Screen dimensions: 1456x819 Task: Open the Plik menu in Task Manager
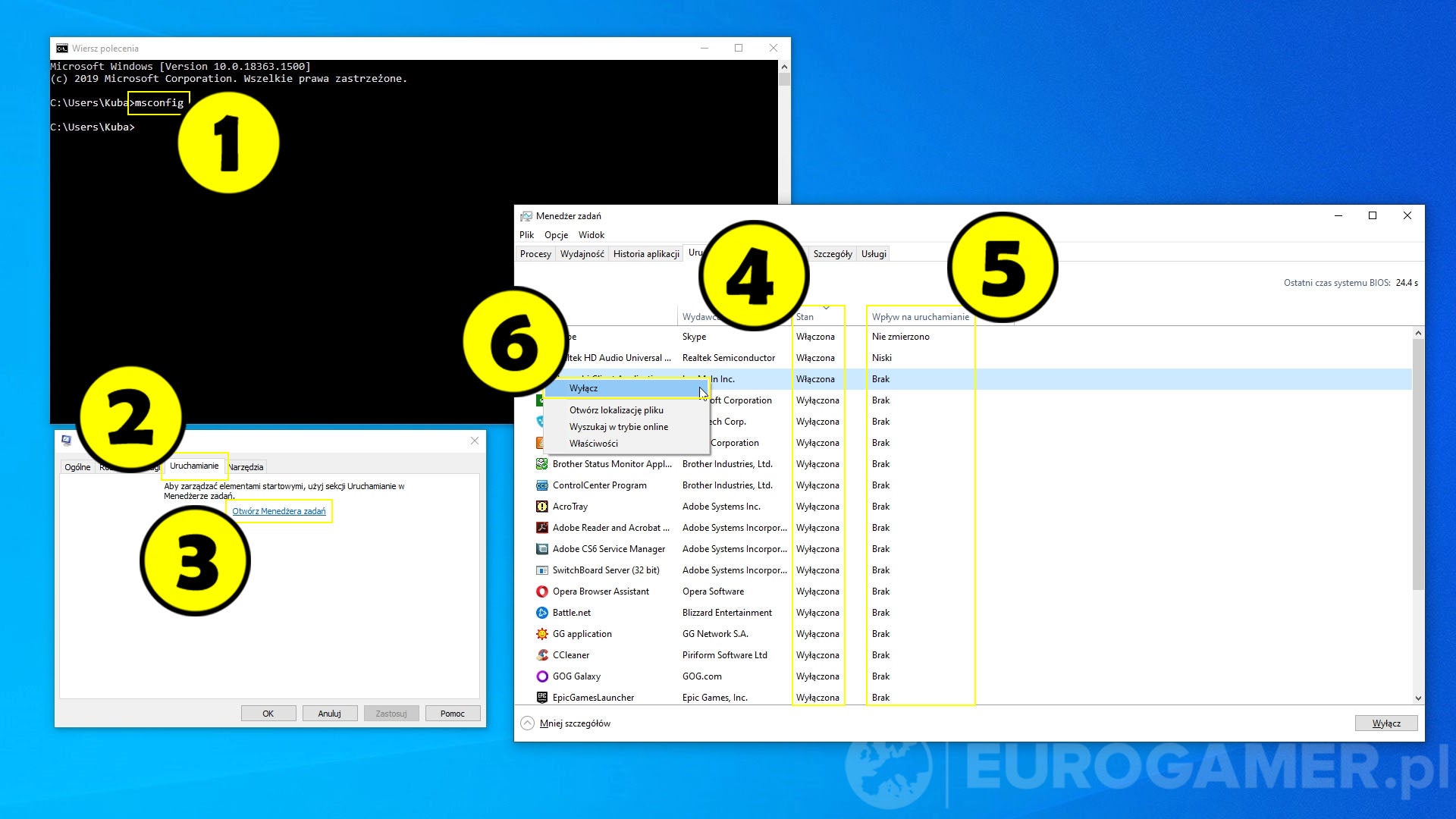526,235
